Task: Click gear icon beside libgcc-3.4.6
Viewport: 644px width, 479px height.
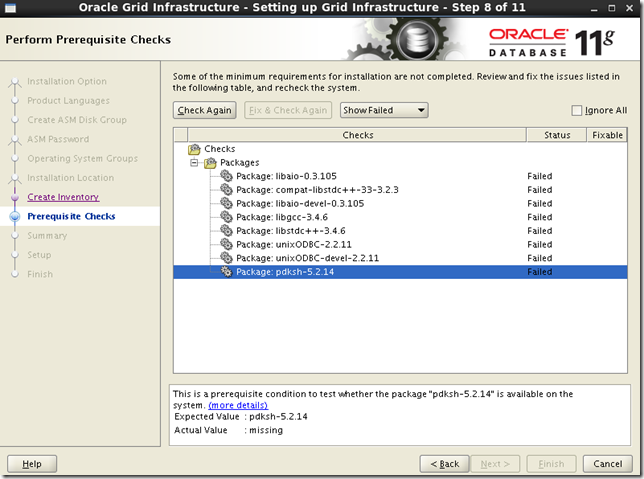Action: point(226,217)
